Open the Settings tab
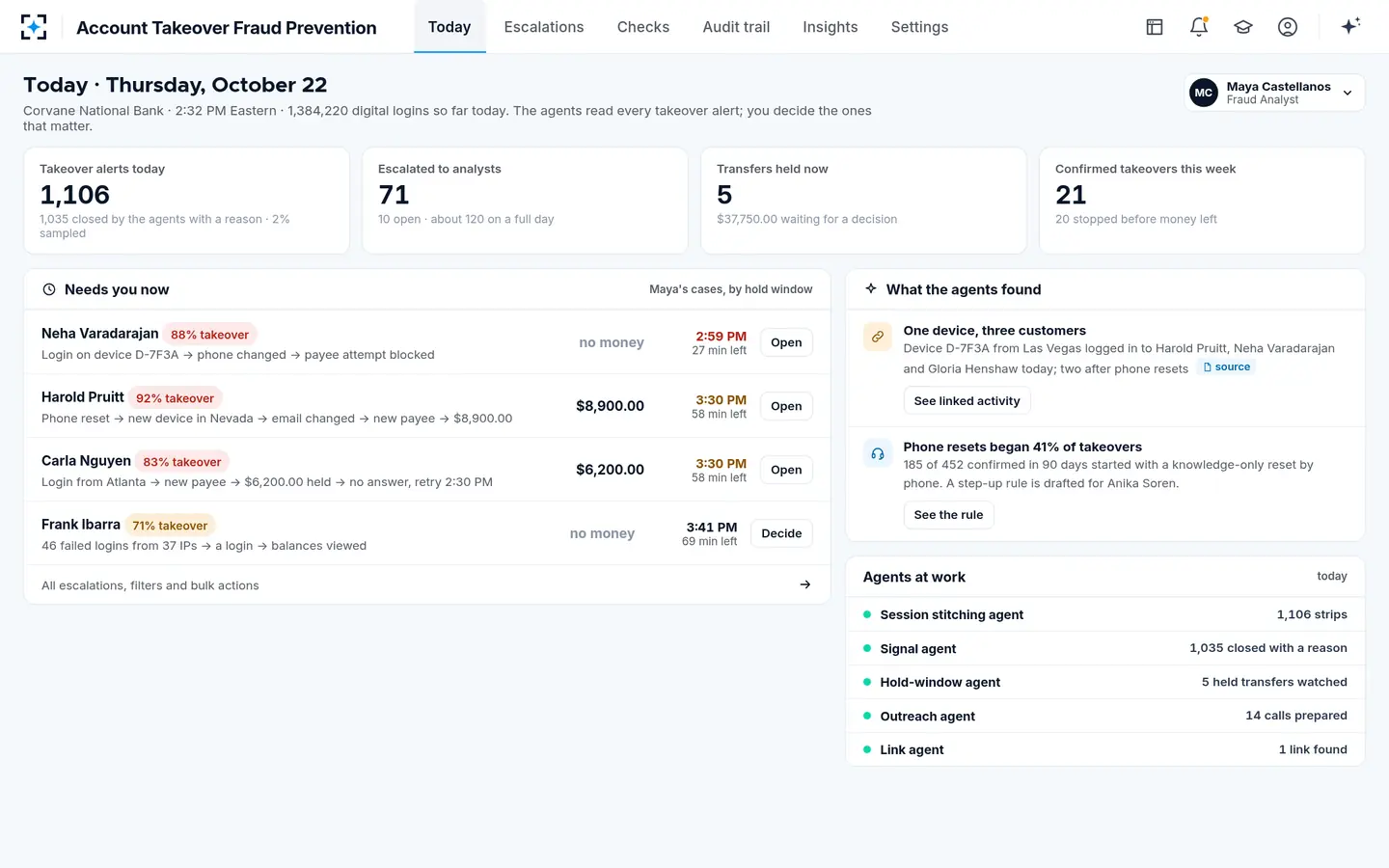This screenshot has width=1389, height=868. (919, 27)
